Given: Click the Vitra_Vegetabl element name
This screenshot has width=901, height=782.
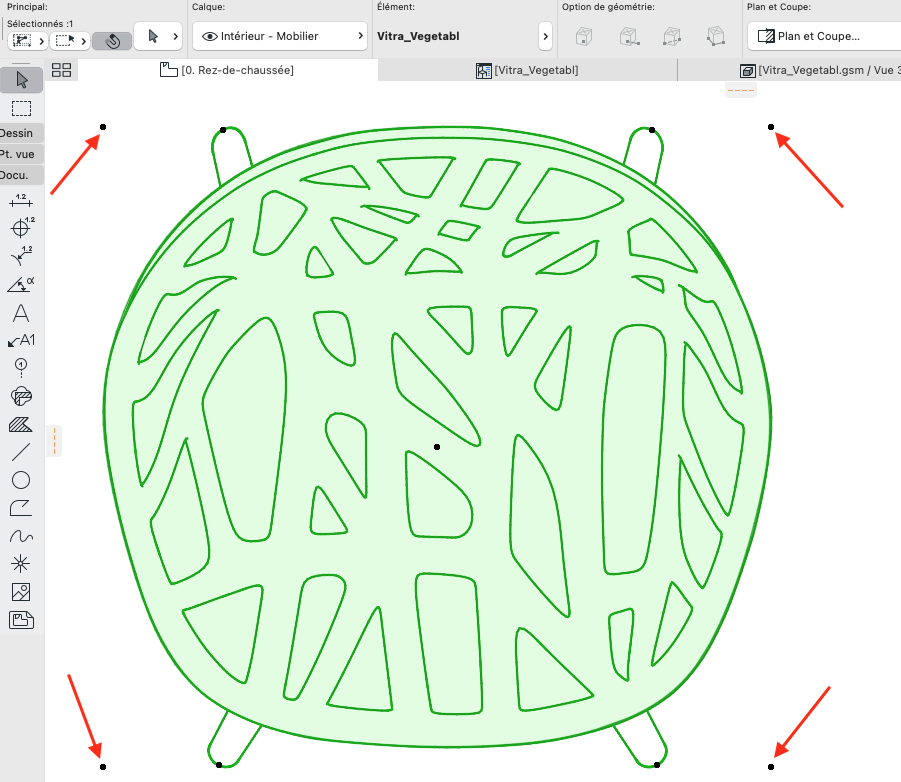Looking at the screenshot, I should [x=418, y=36].
